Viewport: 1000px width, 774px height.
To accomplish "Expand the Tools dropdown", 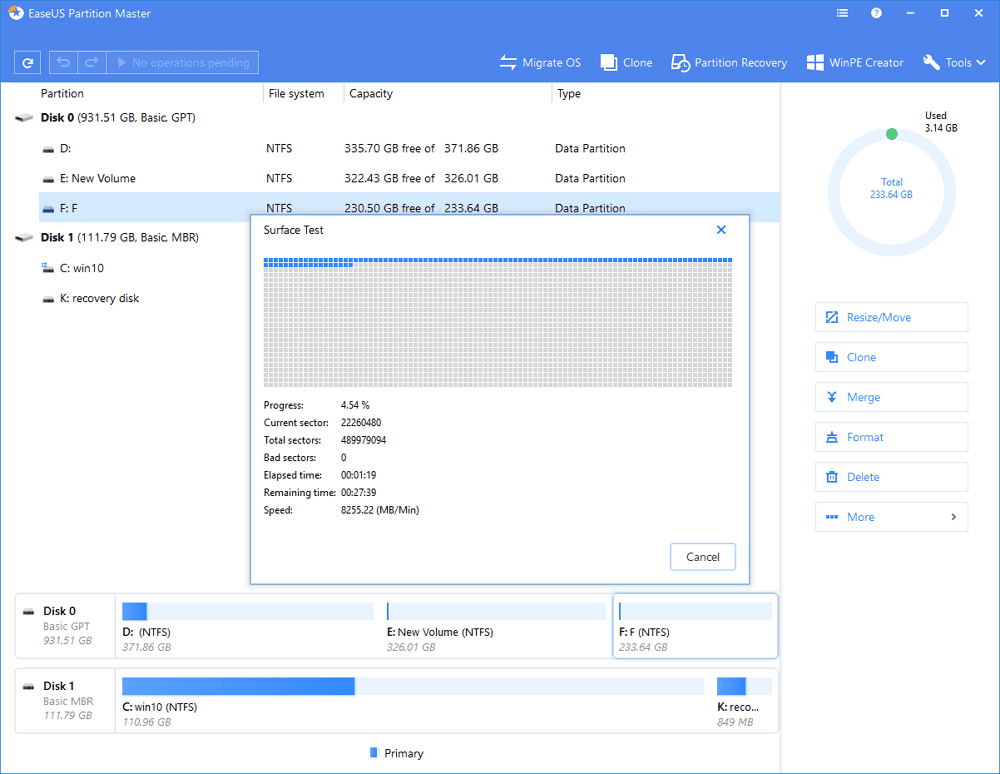I will click(x=955, y=63).
